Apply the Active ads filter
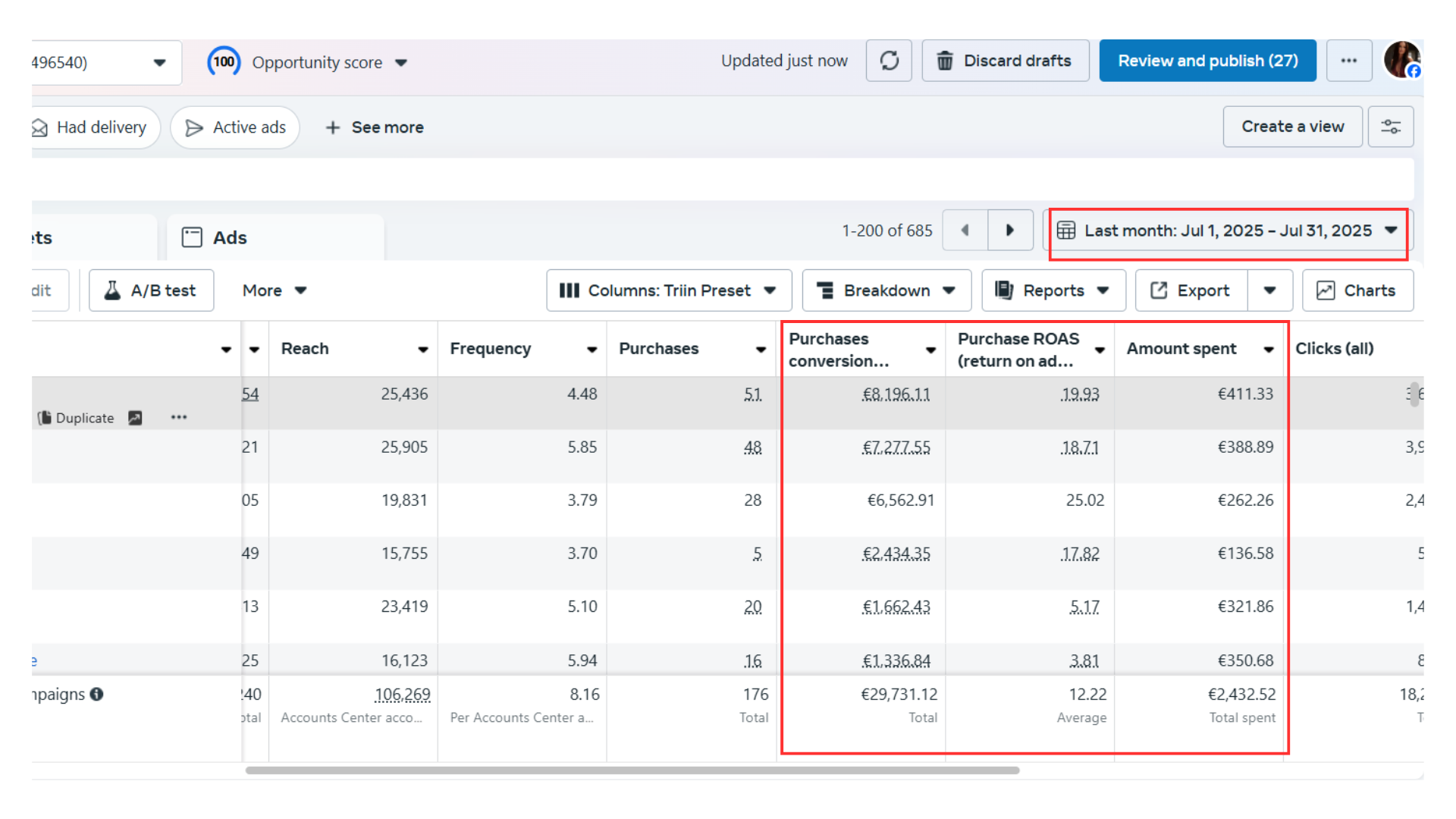The height and width of the screenshot is (819, 1456). (235, 127)
